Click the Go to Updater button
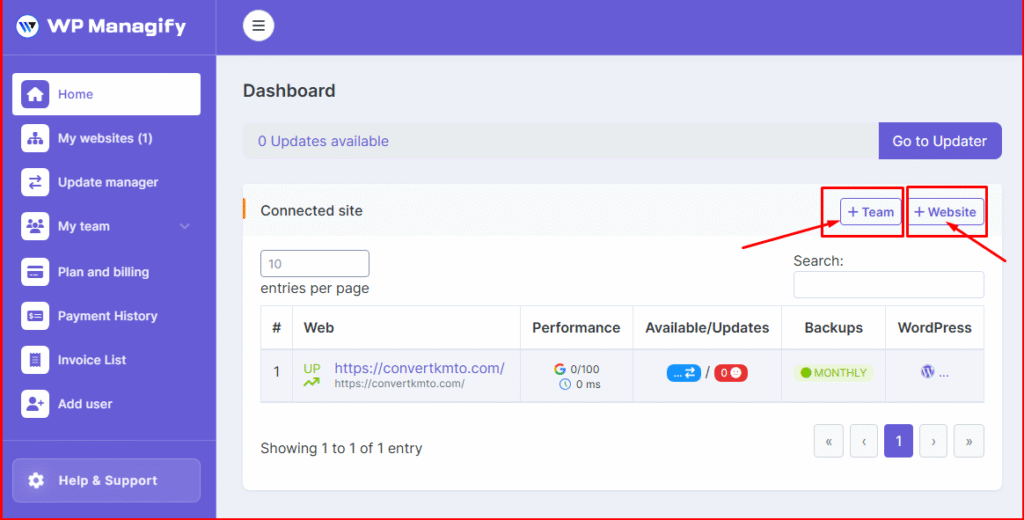 tap(940, 141)
